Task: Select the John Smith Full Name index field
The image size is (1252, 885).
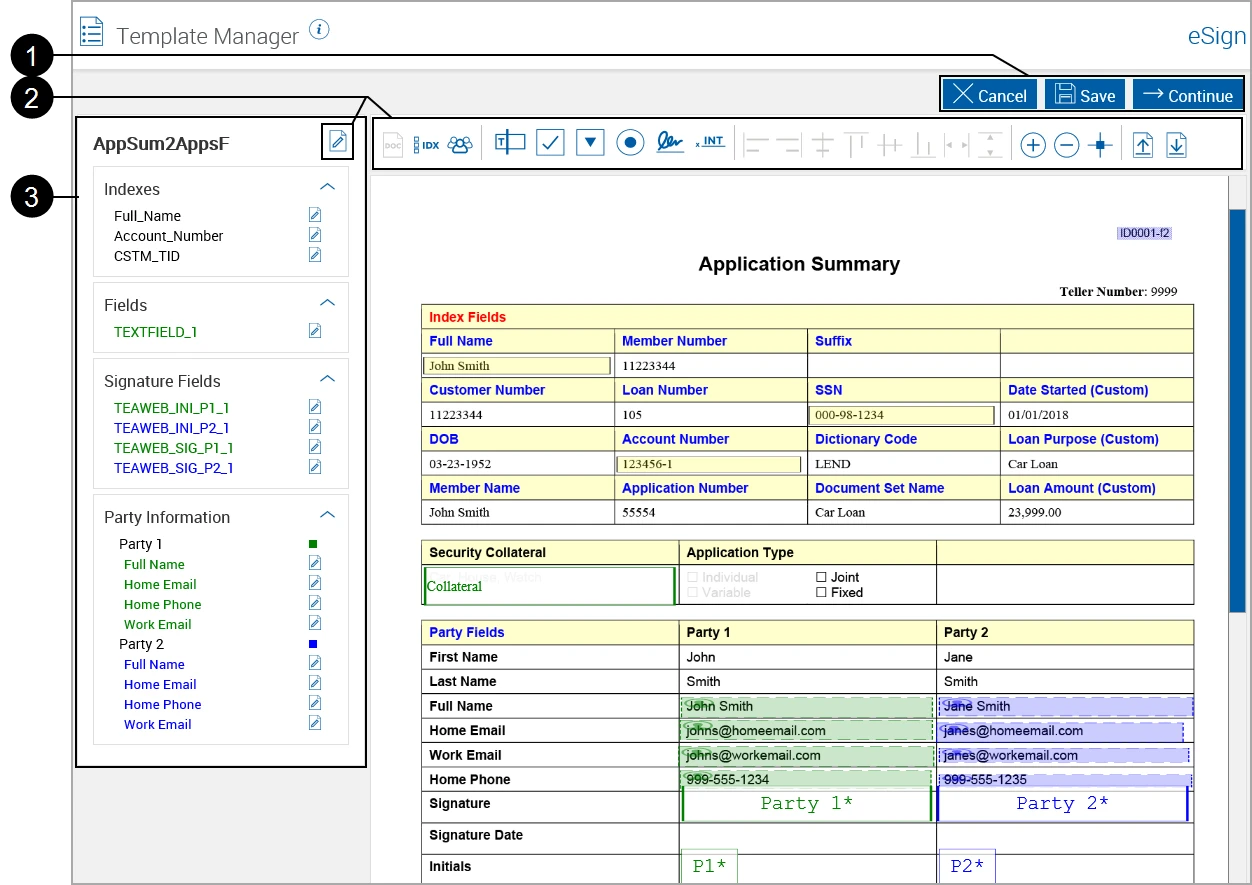Action: tap(518, 366)
